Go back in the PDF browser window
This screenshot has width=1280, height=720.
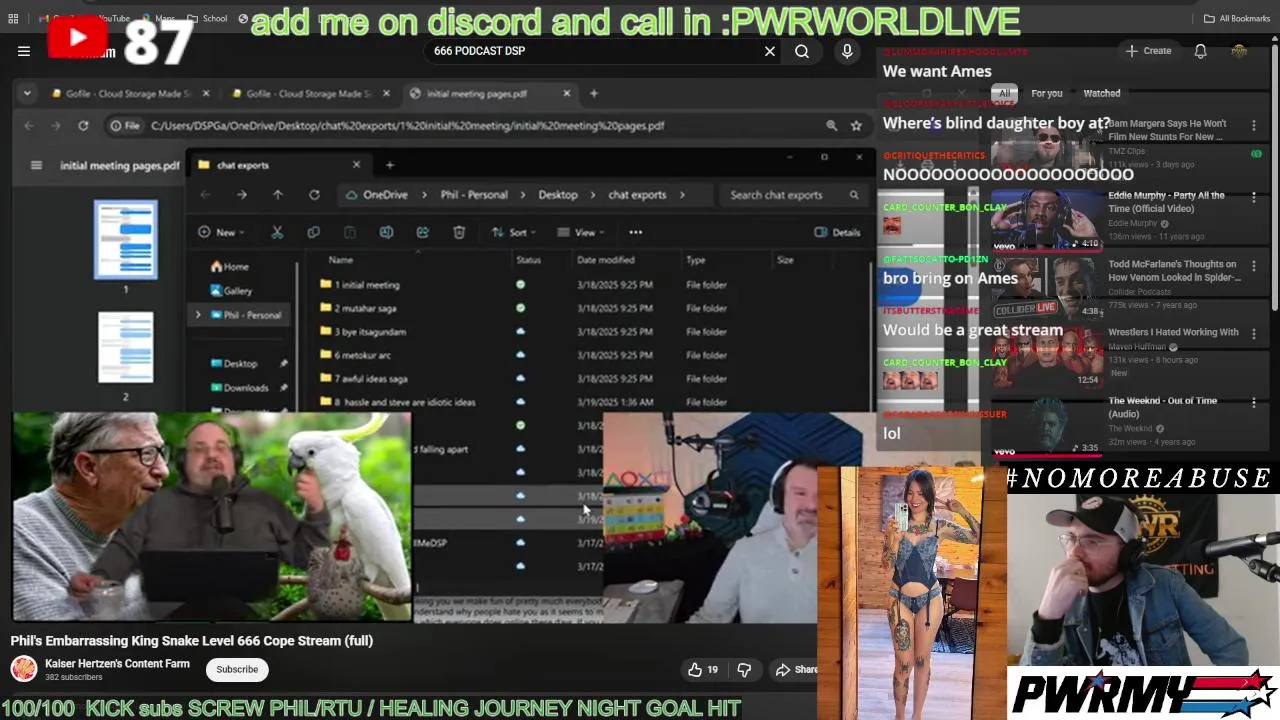[x=28, y=126]
